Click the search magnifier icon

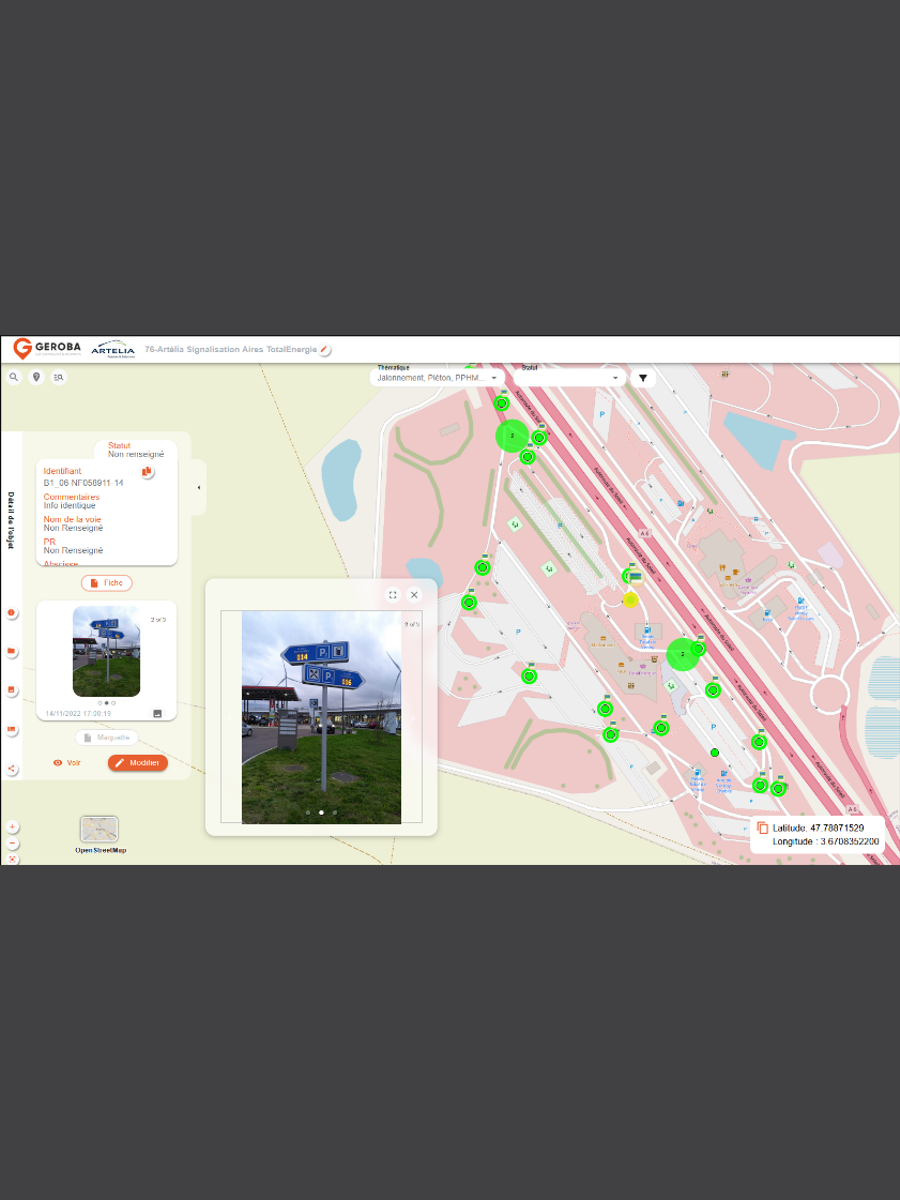[14, 377]
